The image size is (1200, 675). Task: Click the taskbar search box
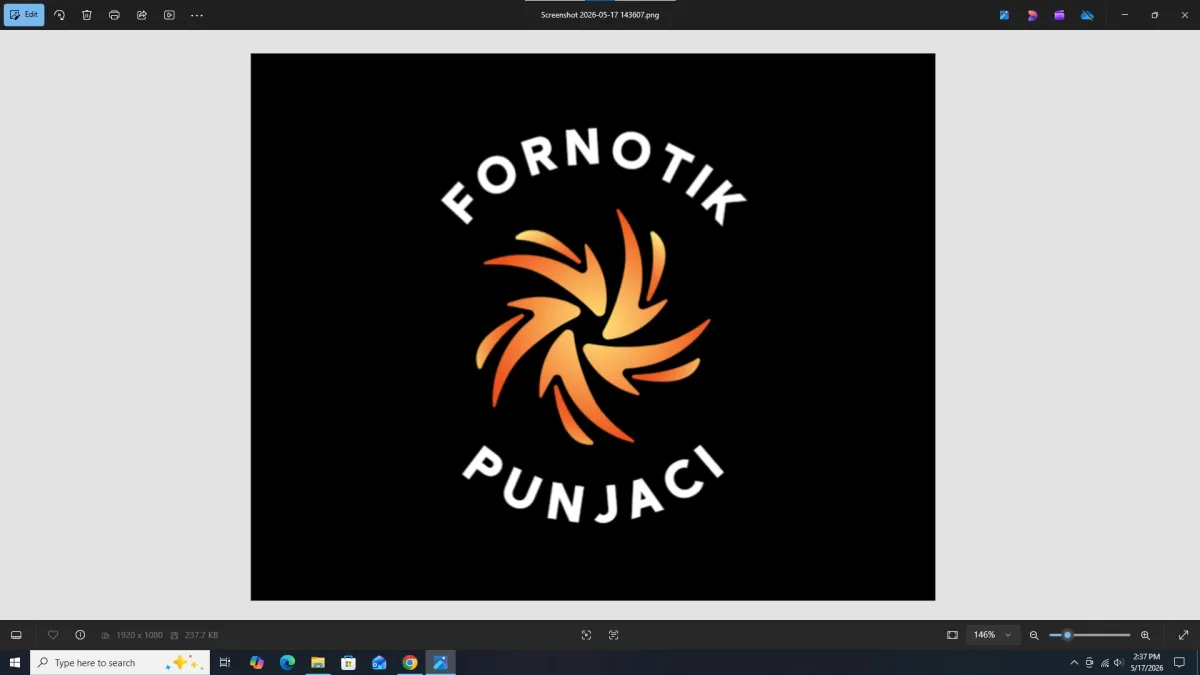(x=120, y=662)
